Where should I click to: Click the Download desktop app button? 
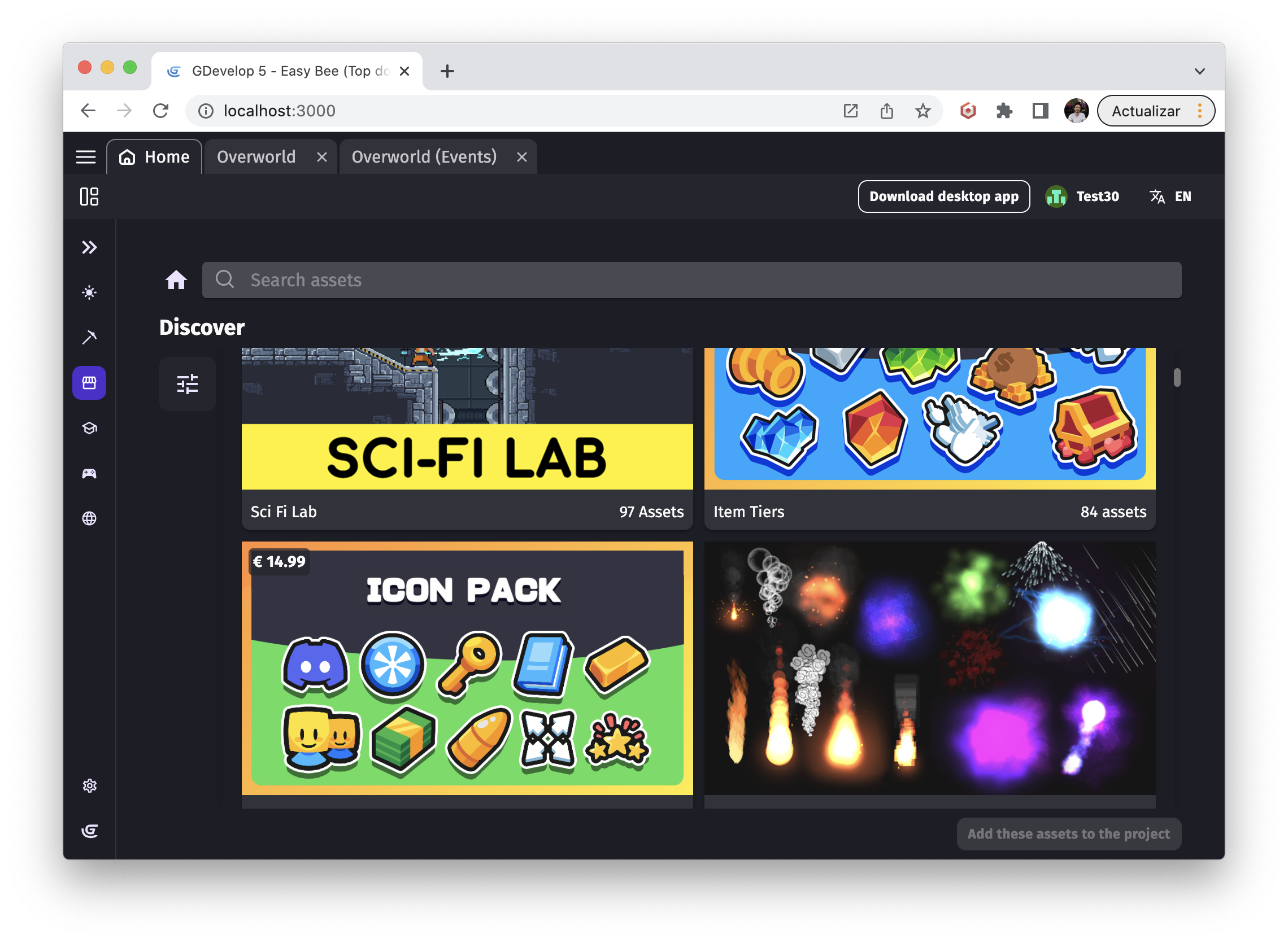(944, 197)
